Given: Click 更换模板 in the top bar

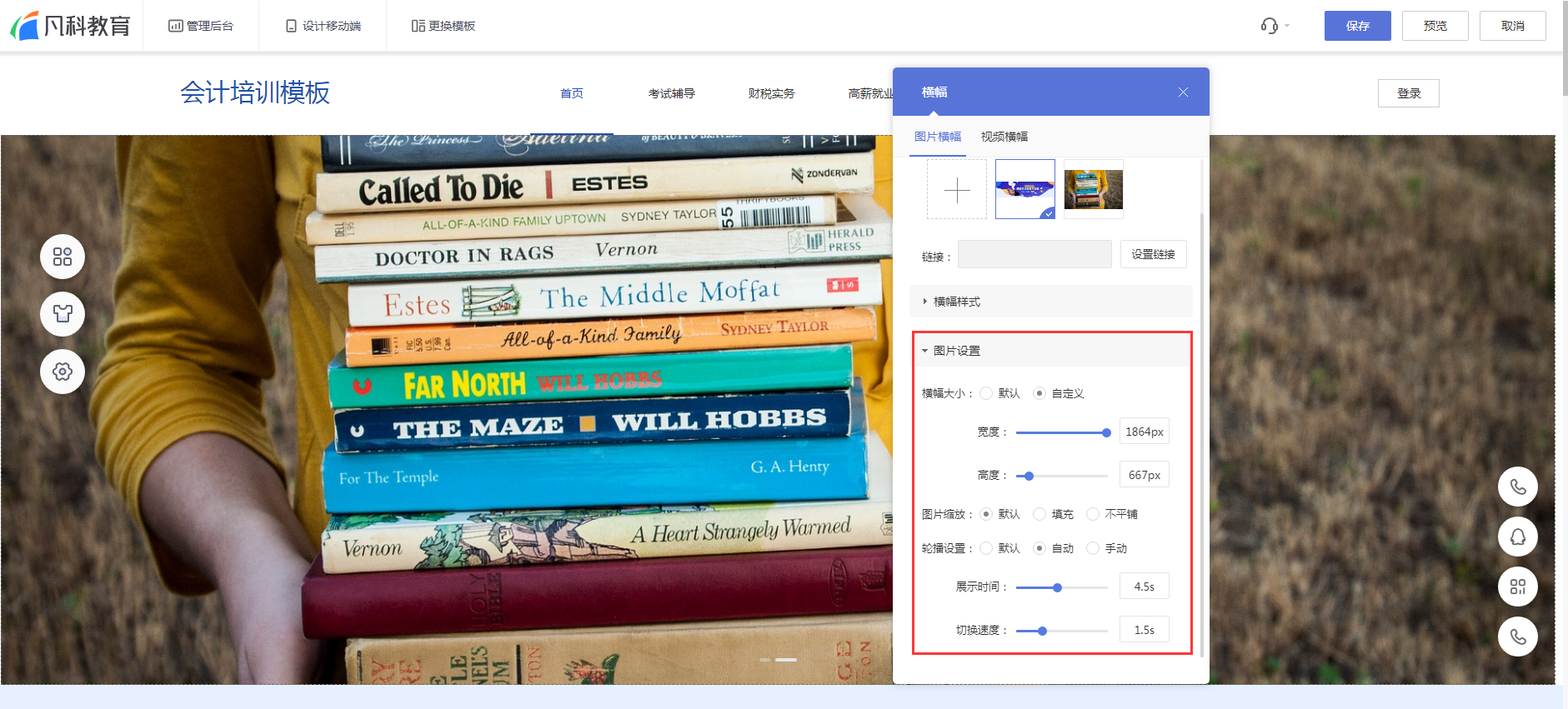Looking at the screenshot, I should [x=443, y=26].
